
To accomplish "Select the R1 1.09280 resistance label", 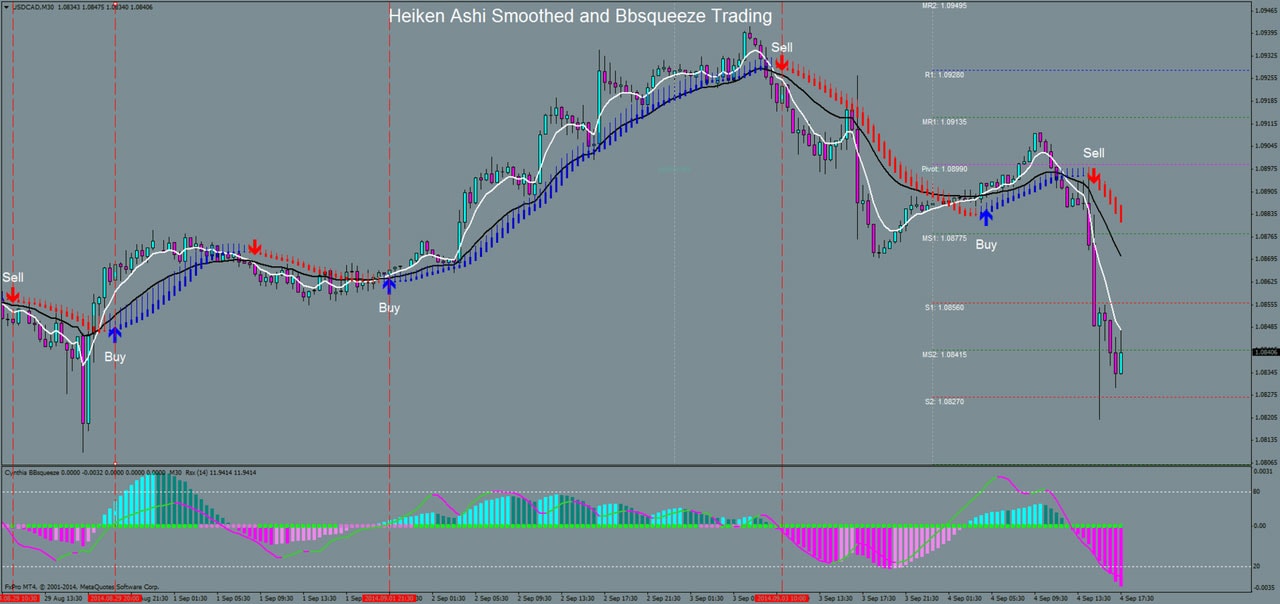I will tap(944, 74).
